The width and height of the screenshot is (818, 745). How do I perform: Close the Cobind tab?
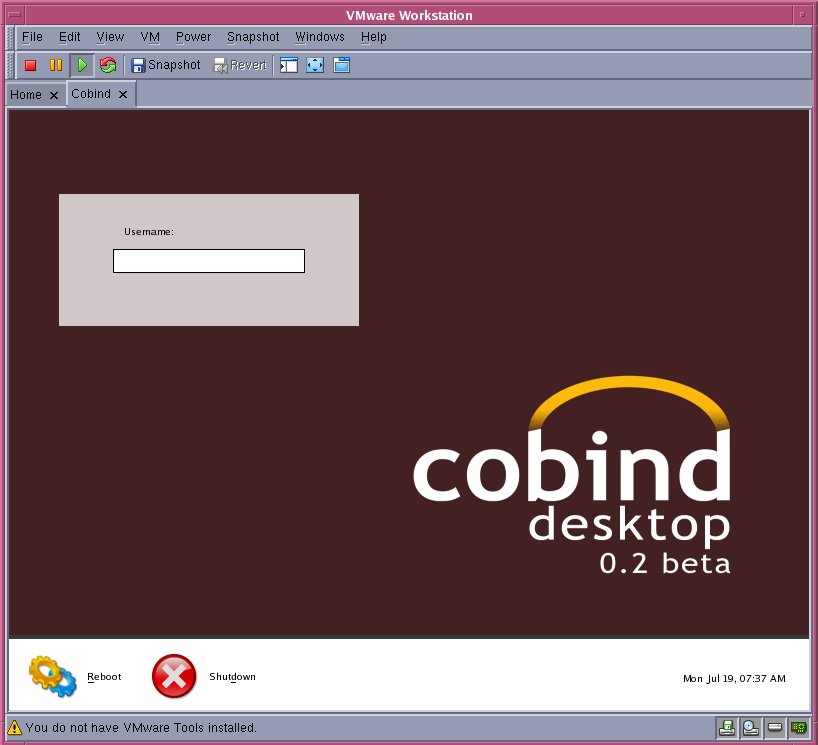point(123,94)
